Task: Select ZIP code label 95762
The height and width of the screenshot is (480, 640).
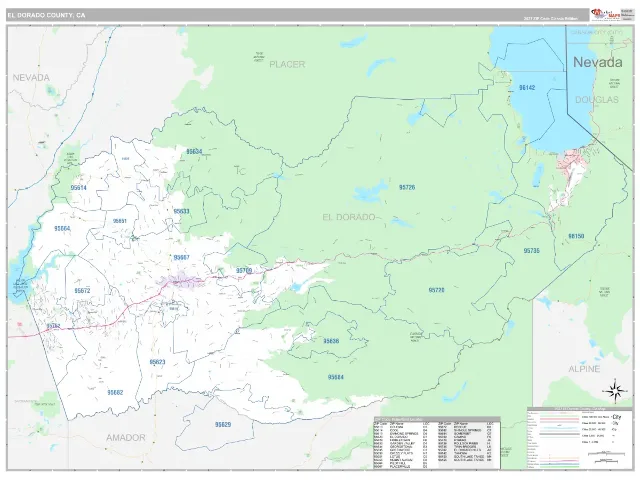Action: tap(53, 326)
